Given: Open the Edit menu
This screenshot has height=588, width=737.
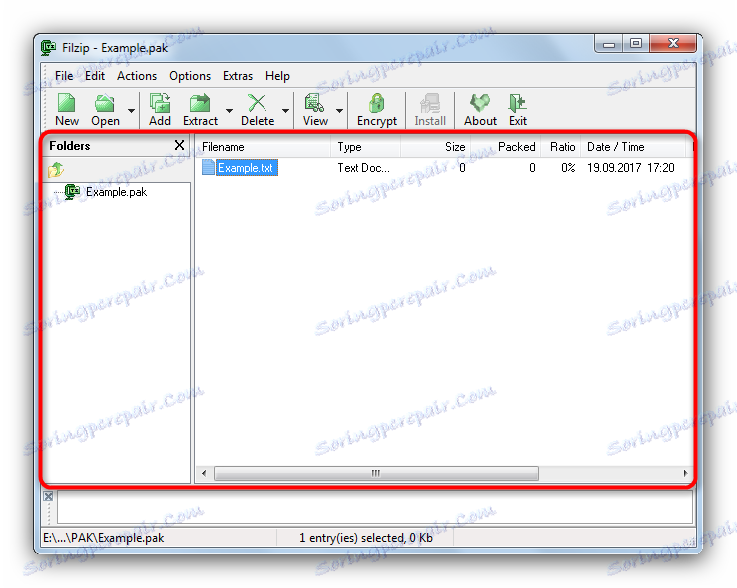Looking at the screenshot, I should (x=94, y=76).
